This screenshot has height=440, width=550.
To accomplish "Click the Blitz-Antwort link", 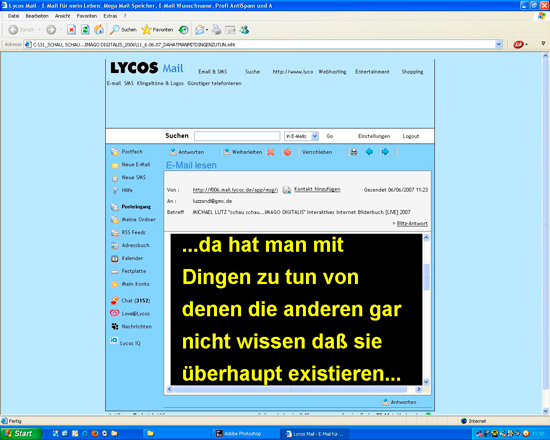I will [412, 224].
